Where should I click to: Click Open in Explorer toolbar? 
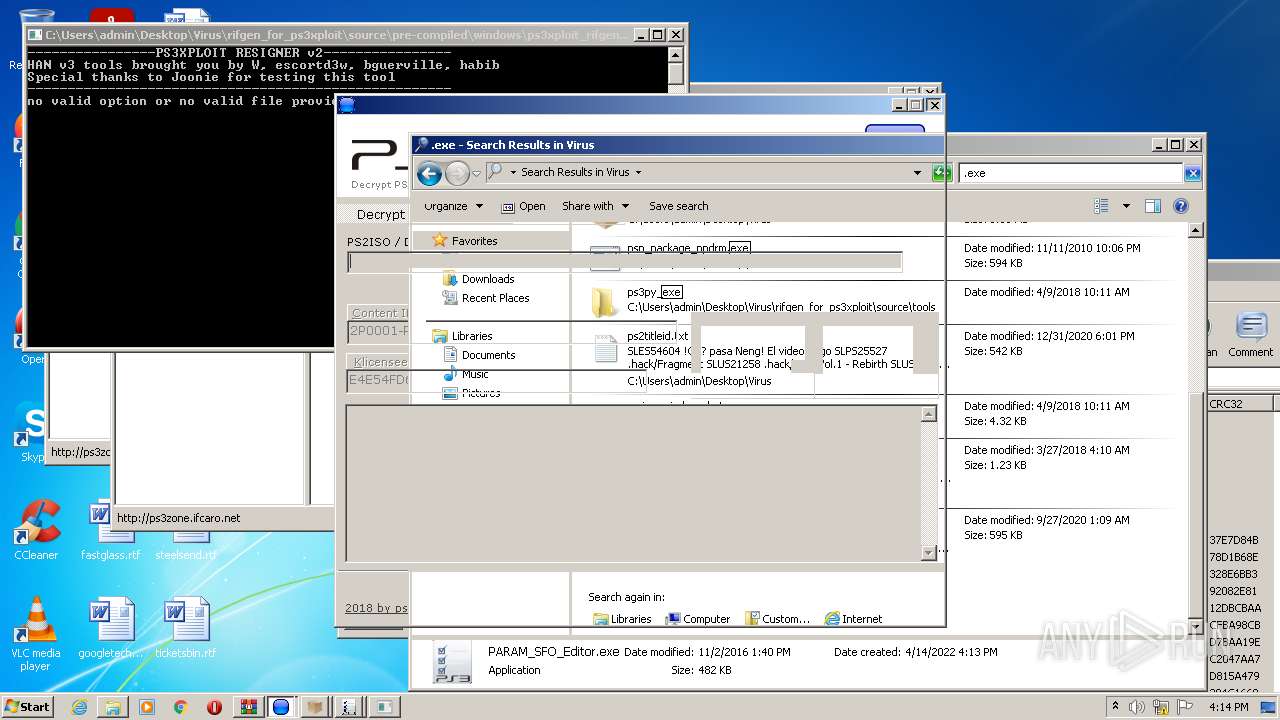click(523, 206)
